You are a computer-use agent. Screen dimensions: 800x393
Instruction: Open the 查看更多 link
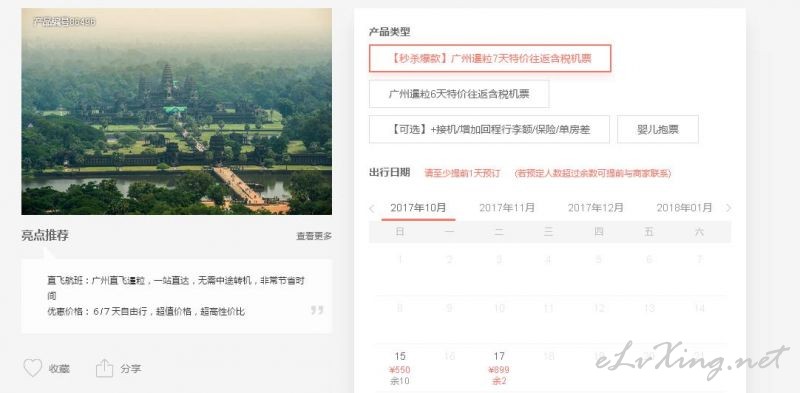314,236
